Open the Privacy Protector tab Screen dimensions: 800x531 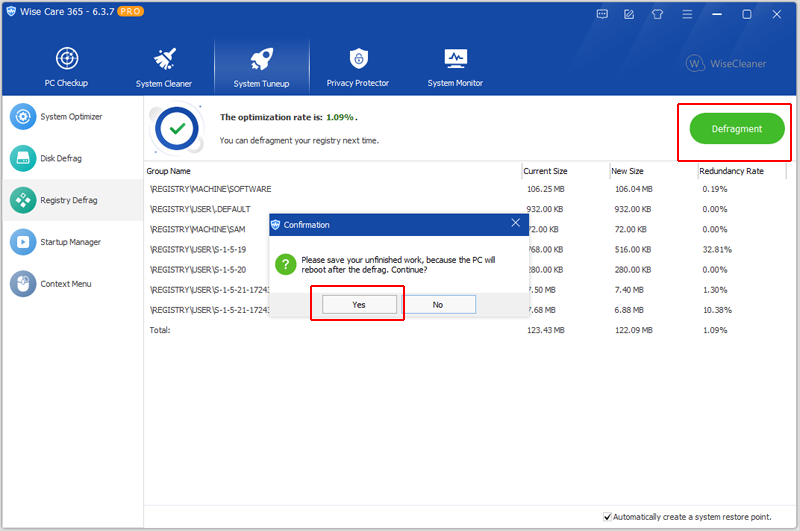pos(358,66)
